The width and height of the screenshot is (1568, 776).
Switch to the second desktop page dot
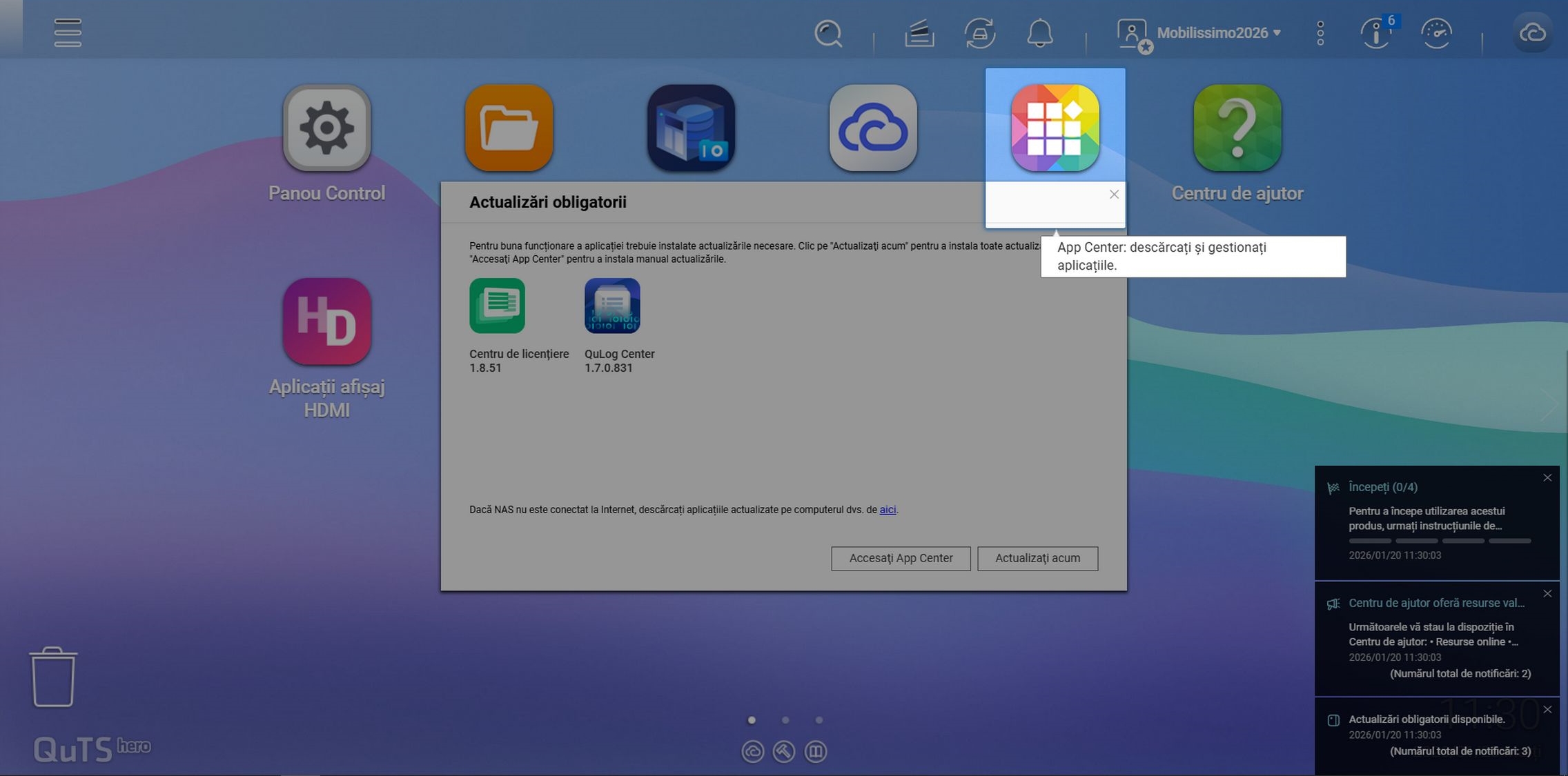pos(785,720)
